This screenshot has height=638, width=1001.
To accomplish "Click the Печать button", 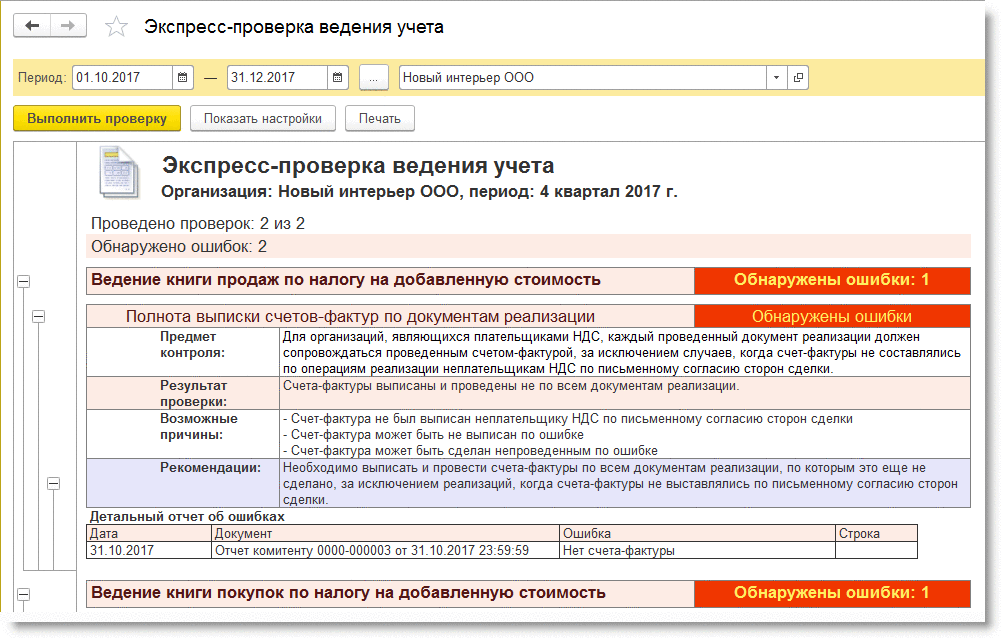I will click(x=379, y=118).
